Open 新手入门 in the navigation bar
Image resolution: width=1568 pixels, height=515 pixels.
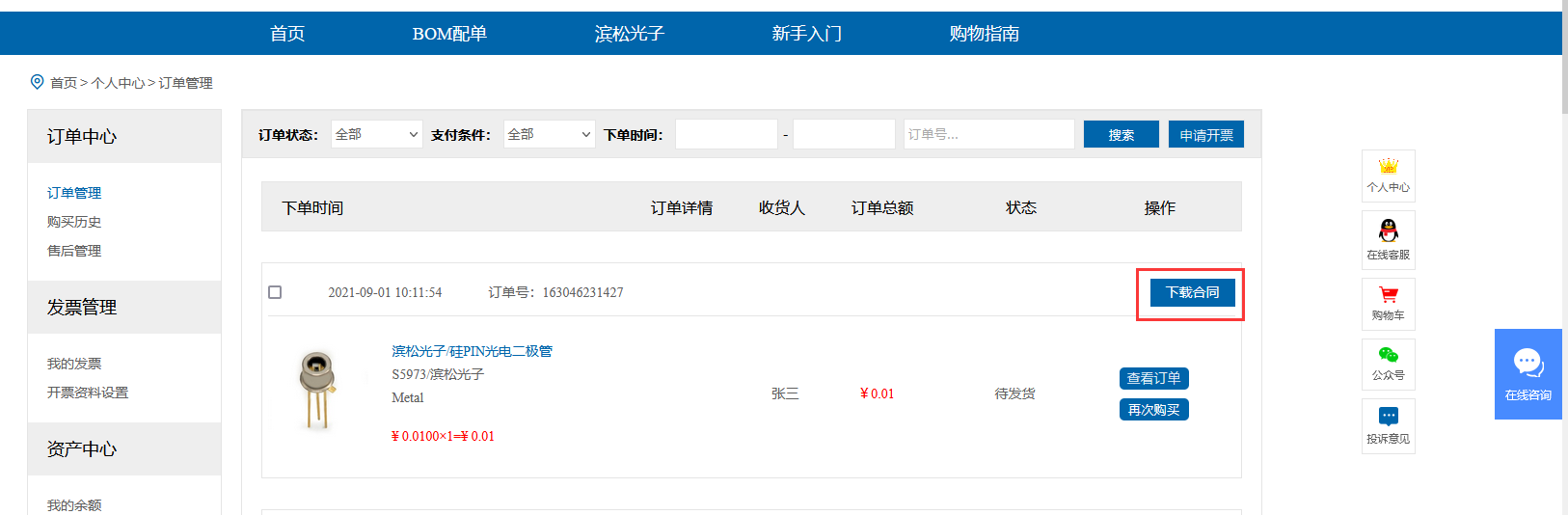click(806, 34)
